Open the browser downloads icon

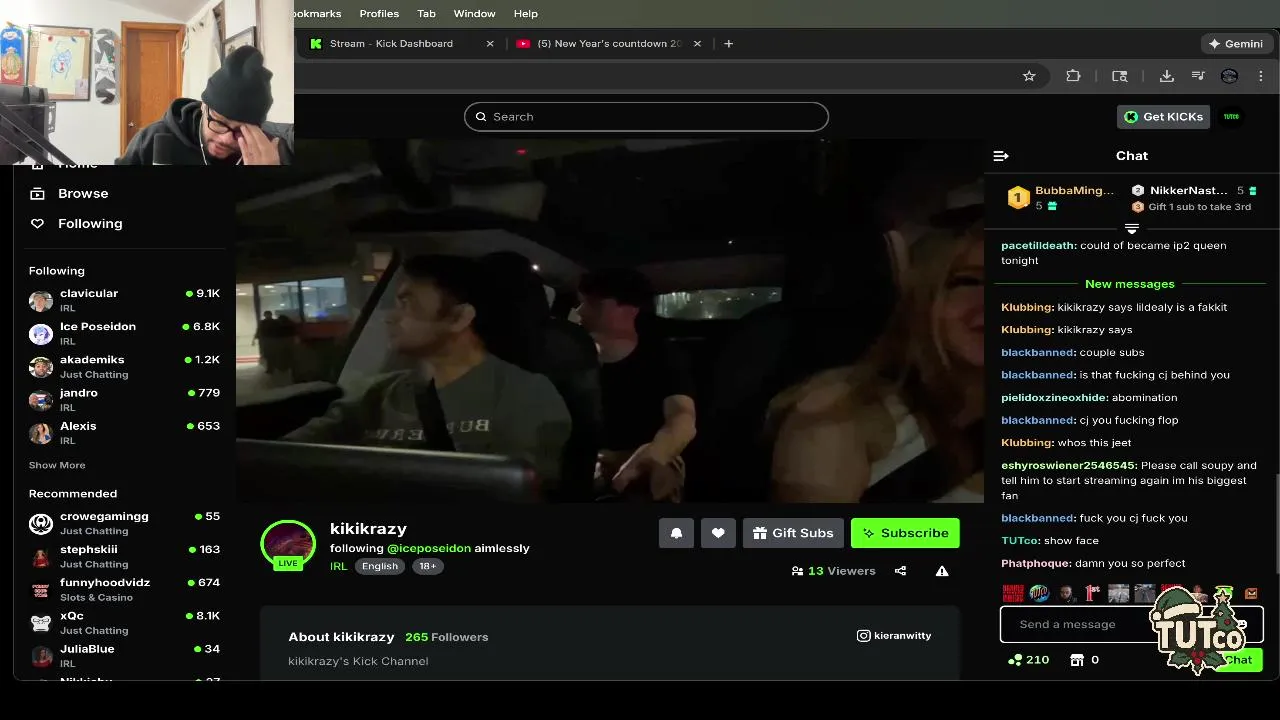1166,76
